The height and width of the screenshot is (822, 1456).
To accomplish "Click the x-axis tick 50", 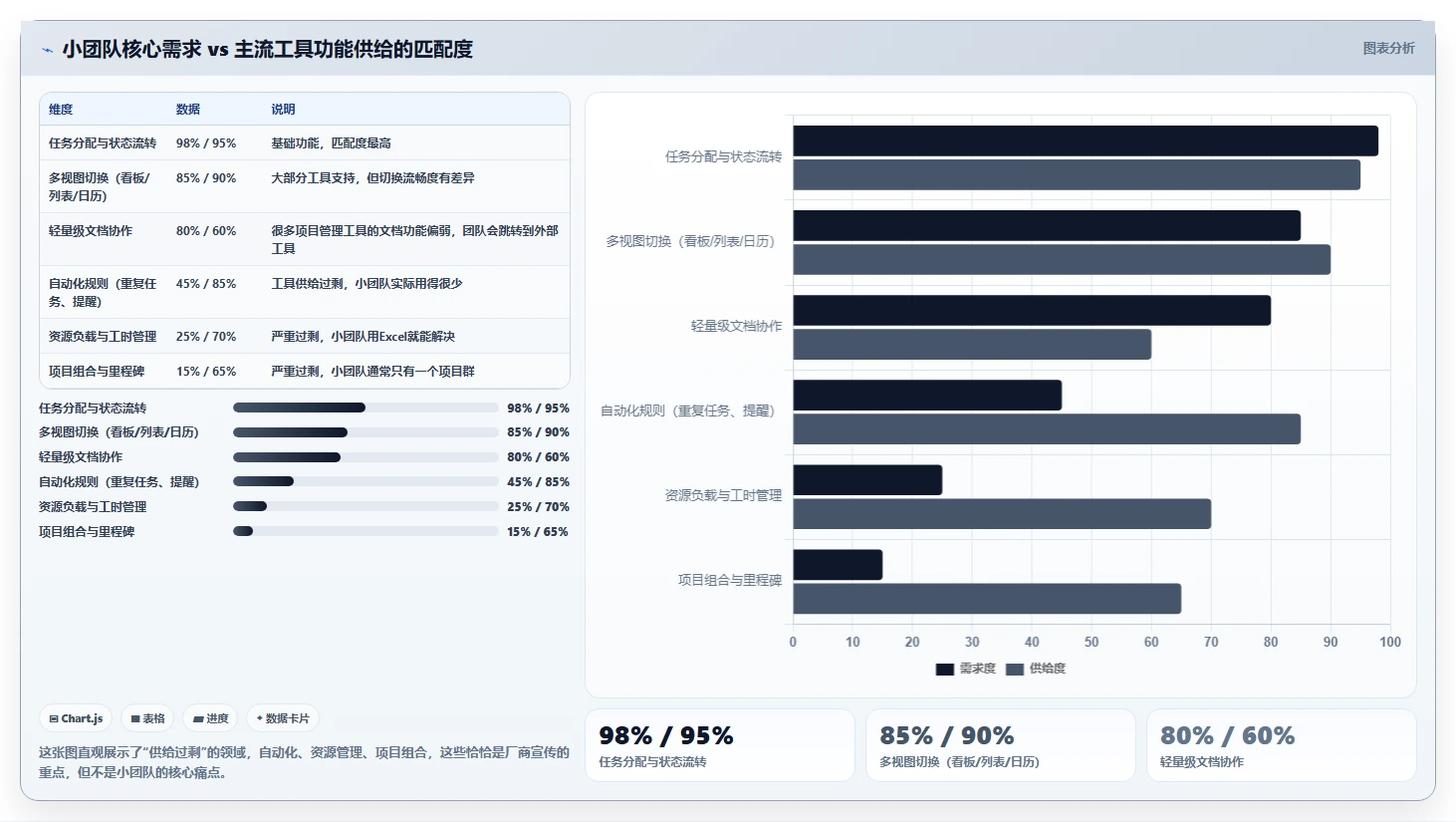I will coord(1092,642).
